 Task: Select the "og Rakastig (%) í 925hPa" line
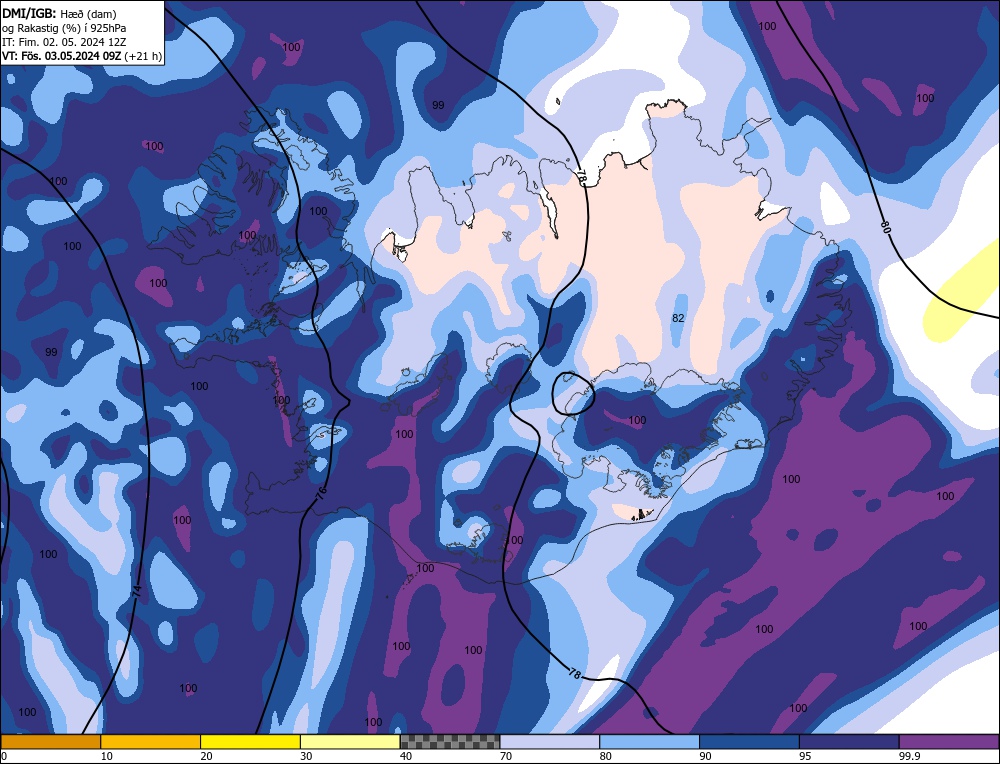[64, 27]
